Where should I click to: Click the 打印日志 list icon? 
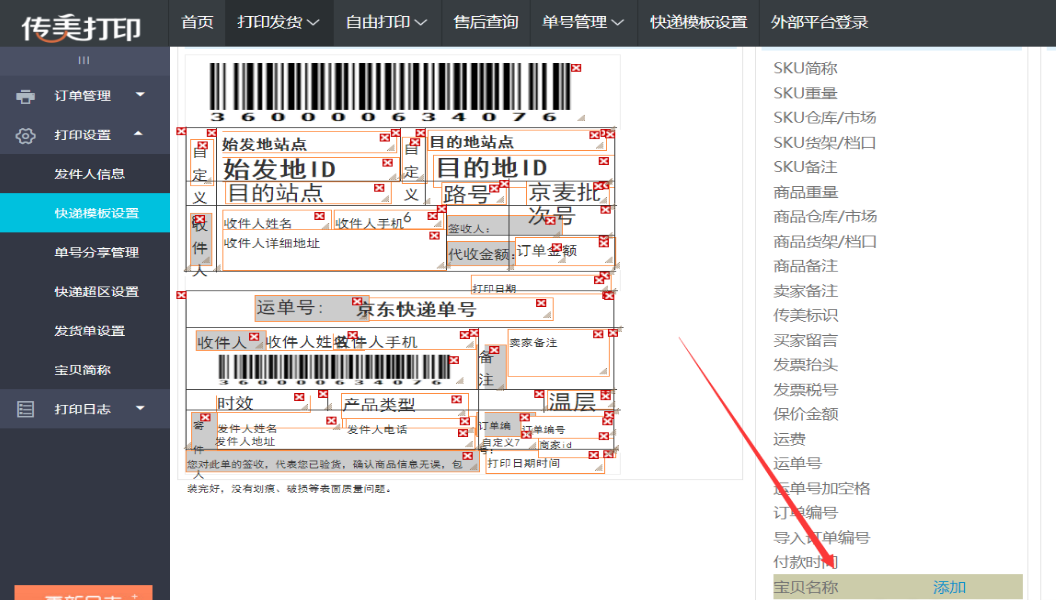(25, 407)
